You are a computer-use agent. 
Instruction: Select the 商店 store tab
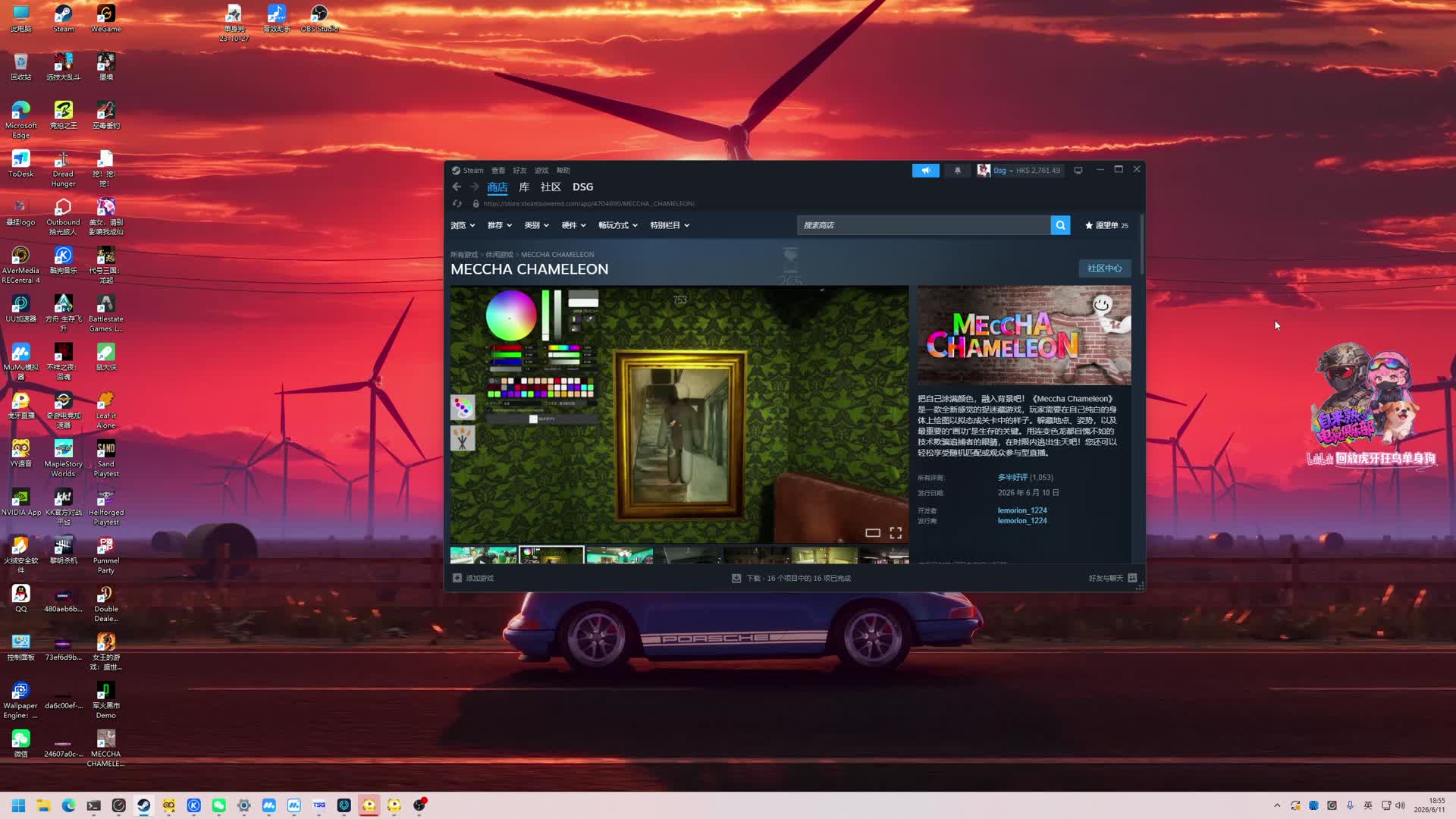tap(497, 187)
